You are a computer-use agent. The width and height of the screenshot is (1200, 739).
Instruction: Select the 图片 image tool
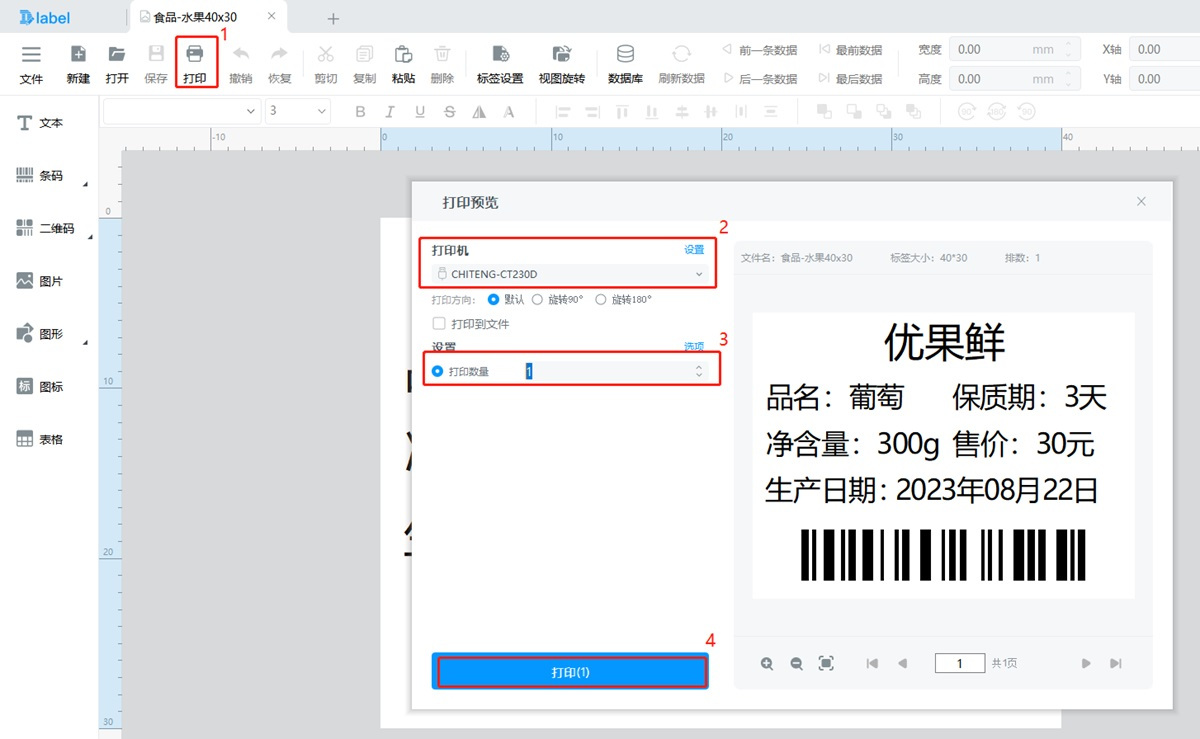pyautogui.click(x=37, y=280)
